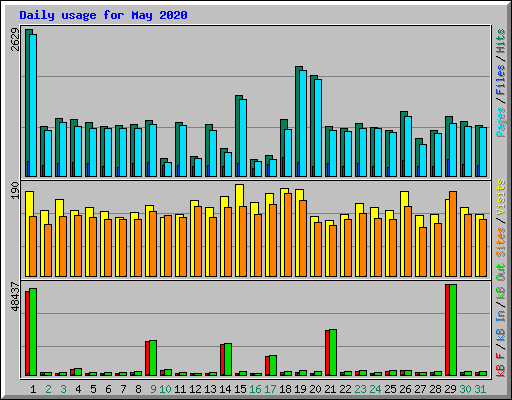
Task: Click green weekend day label 9
Action: coord(153,389)
